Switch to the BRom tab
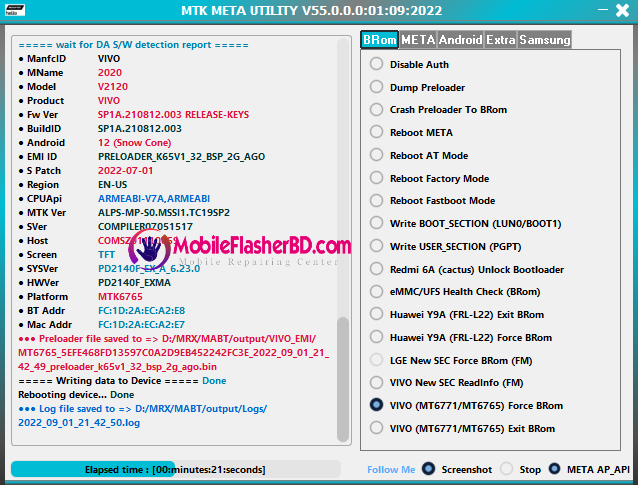 379,40
